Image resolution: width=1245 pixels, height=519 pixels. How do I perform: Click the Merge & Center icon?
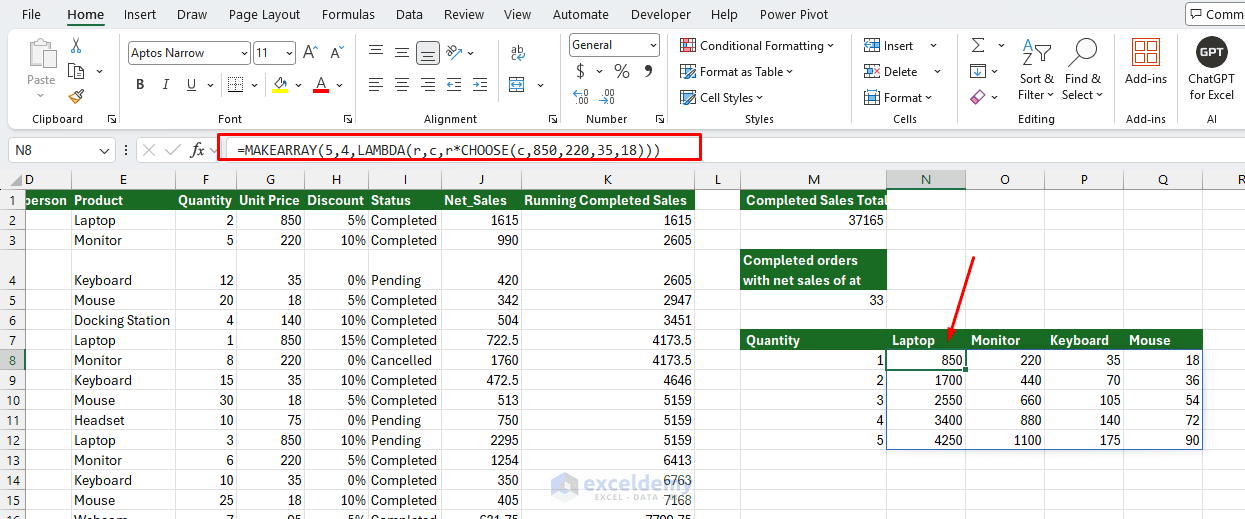[519, 85]
